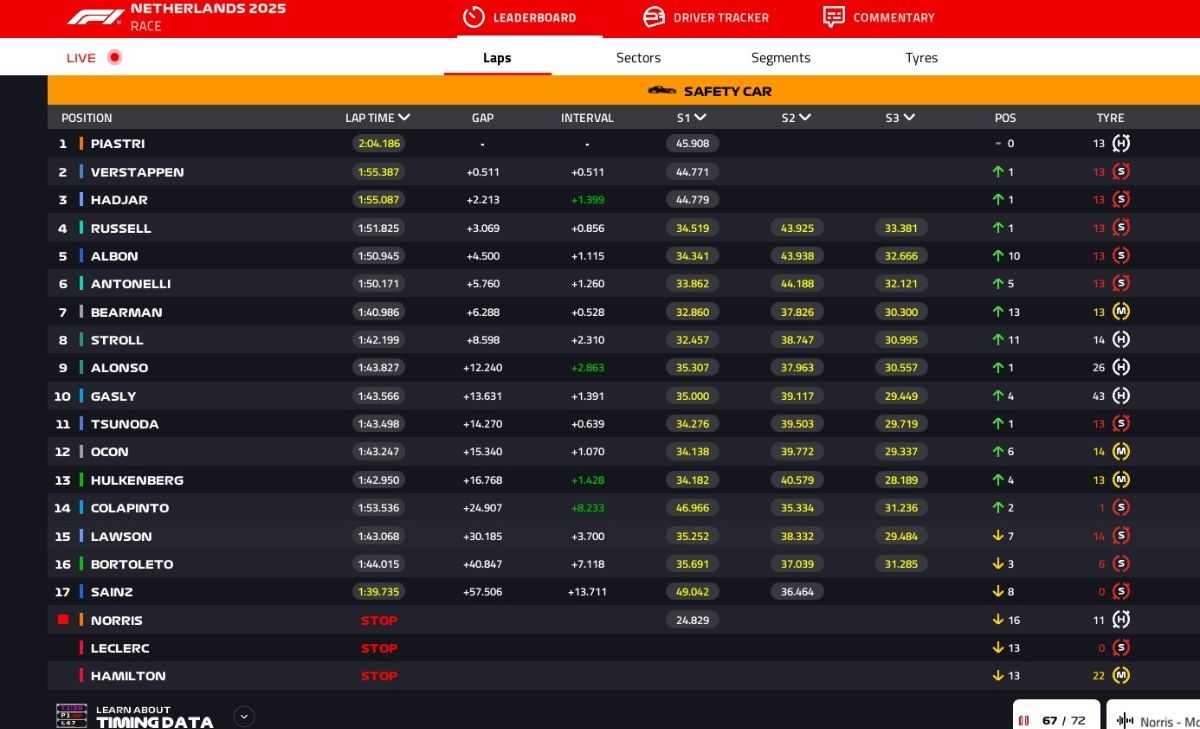Click Piastri's hard tyre icon

click(x=1121, y=144)
